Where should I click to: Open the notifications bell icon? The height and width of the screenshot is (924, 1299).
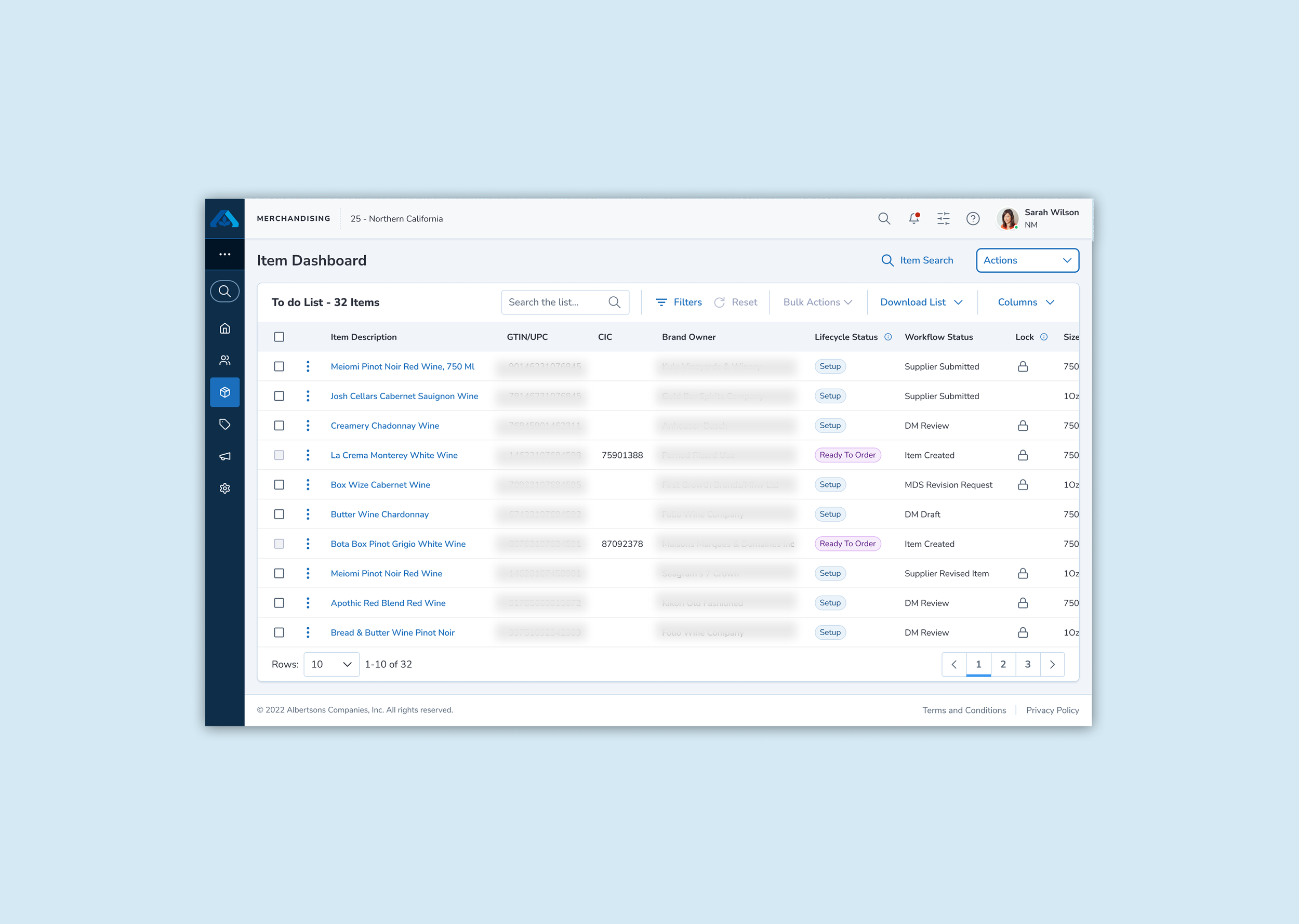click(913, 218)
